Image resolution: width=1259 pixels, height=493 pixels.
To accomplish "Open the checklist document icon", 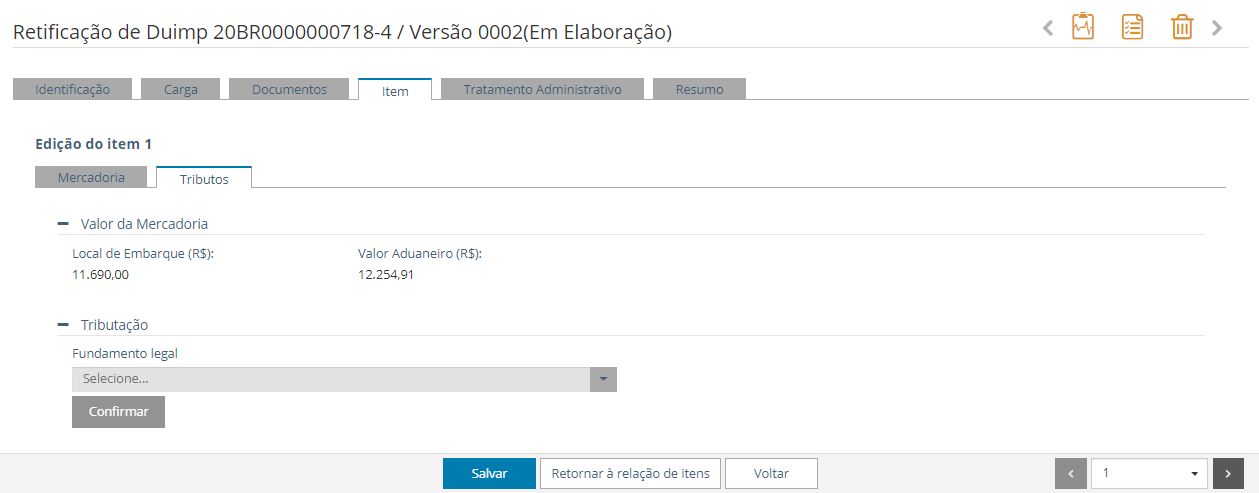I will (x=1132, y=27).
